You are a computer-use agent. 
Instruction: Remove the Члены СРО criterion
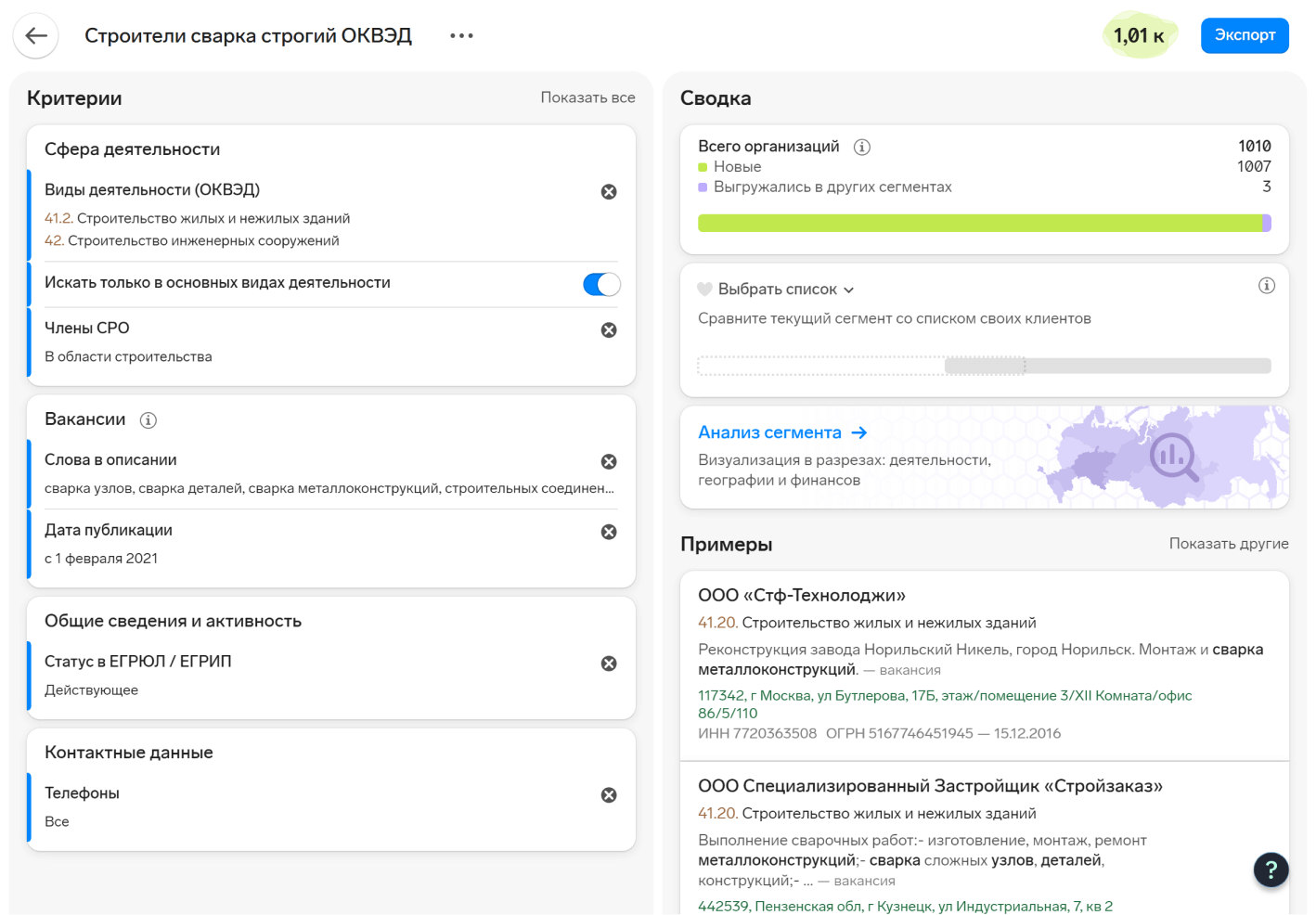[x=609, y=330]
